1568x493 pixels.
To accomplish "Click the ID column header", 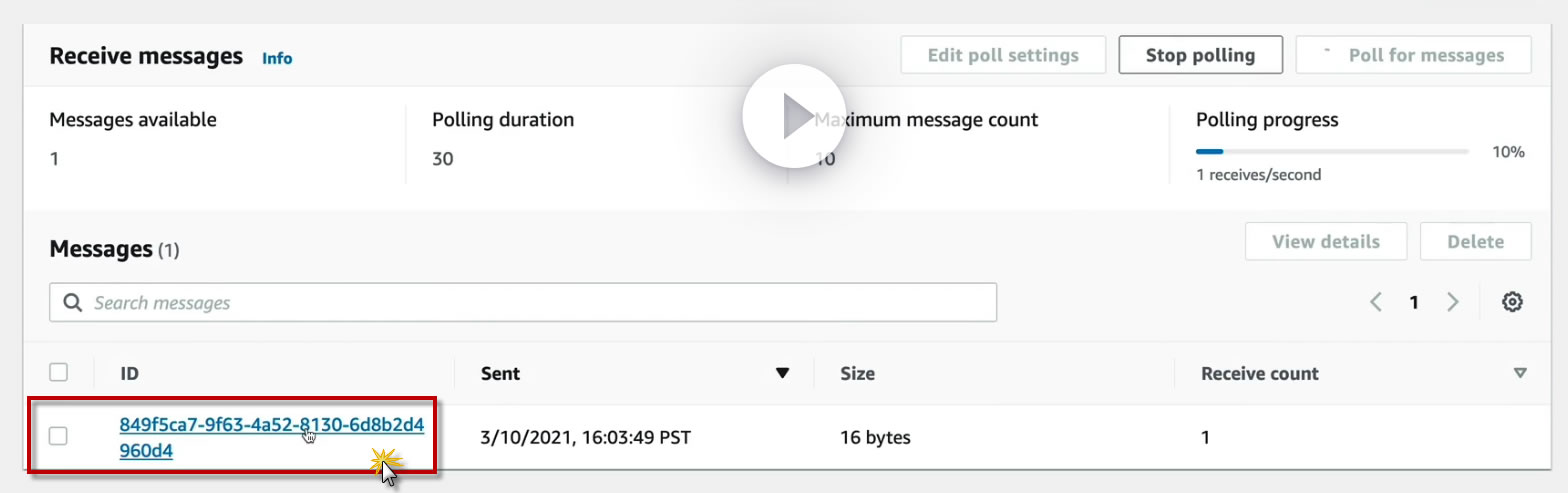I will pos(129,374).
